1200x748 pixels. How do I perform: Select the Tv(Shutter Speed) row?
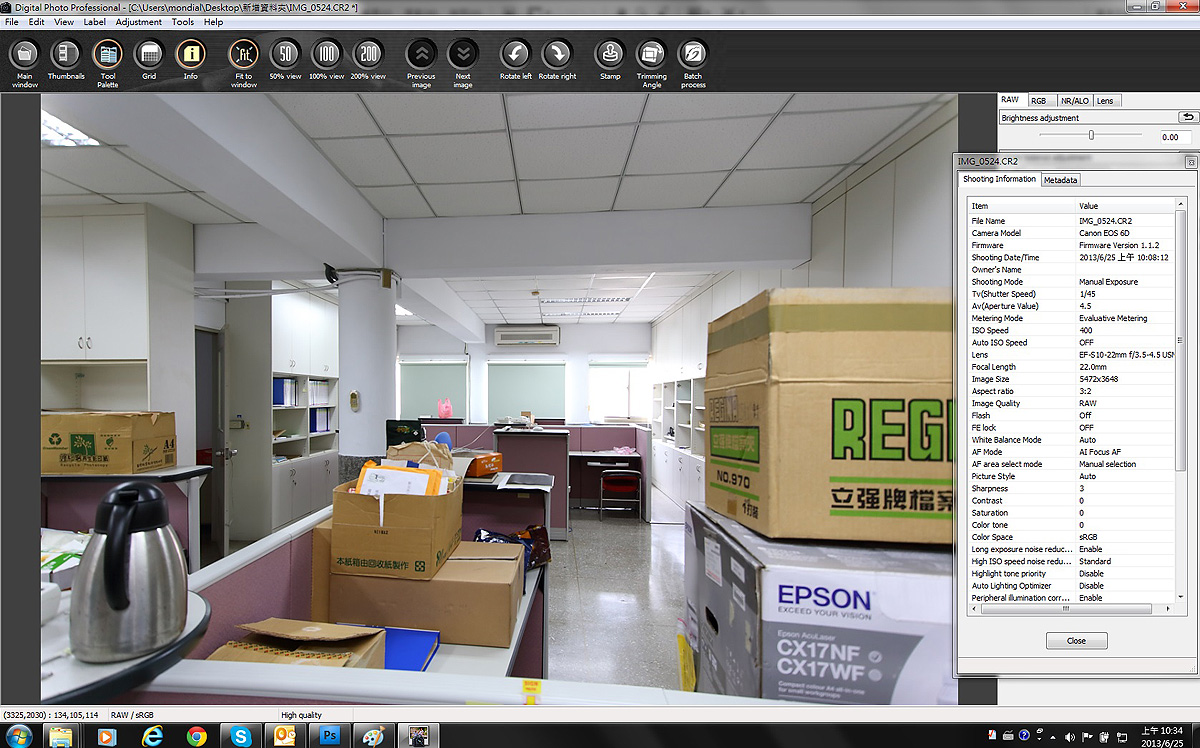coord(1071,294)
